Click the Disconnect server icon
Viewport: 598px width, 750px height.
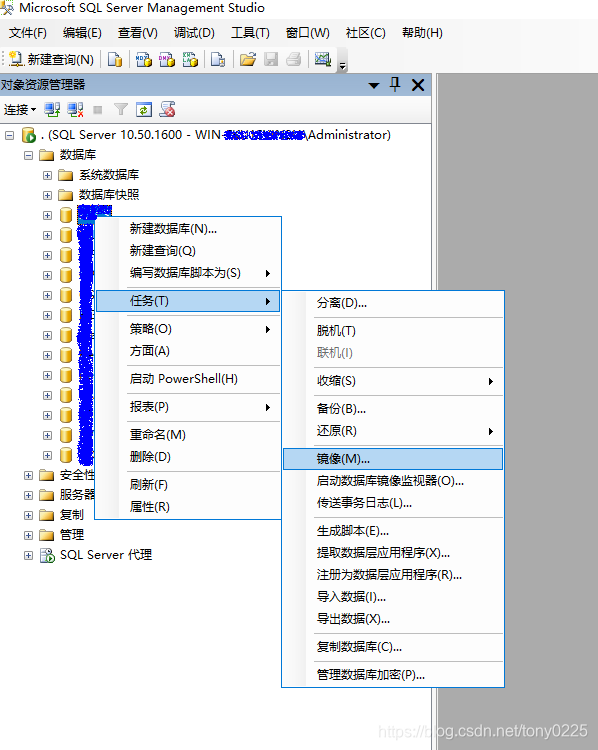(75, 110)
